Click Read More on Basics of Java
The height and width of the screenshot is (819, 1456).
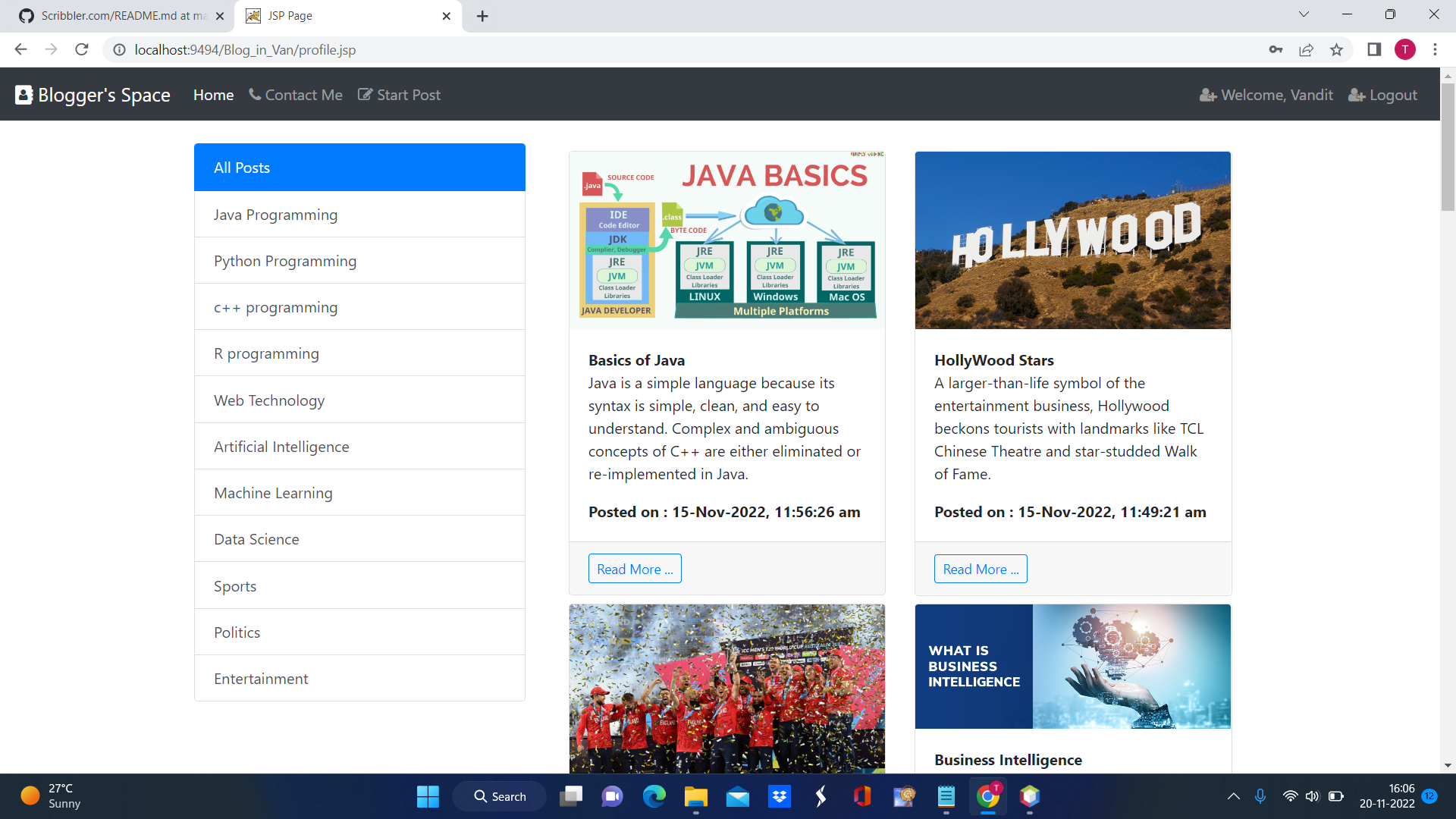click(635, 569)
